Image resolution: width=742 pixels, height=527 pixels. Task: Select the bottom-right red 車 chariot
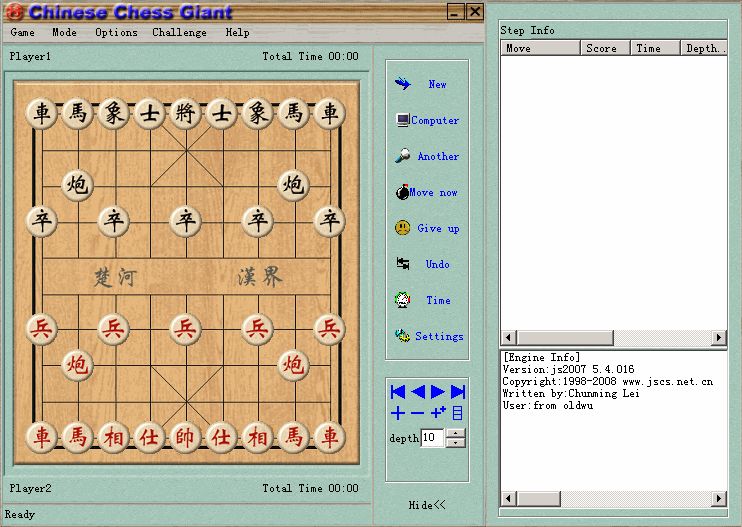coord(329,437)
